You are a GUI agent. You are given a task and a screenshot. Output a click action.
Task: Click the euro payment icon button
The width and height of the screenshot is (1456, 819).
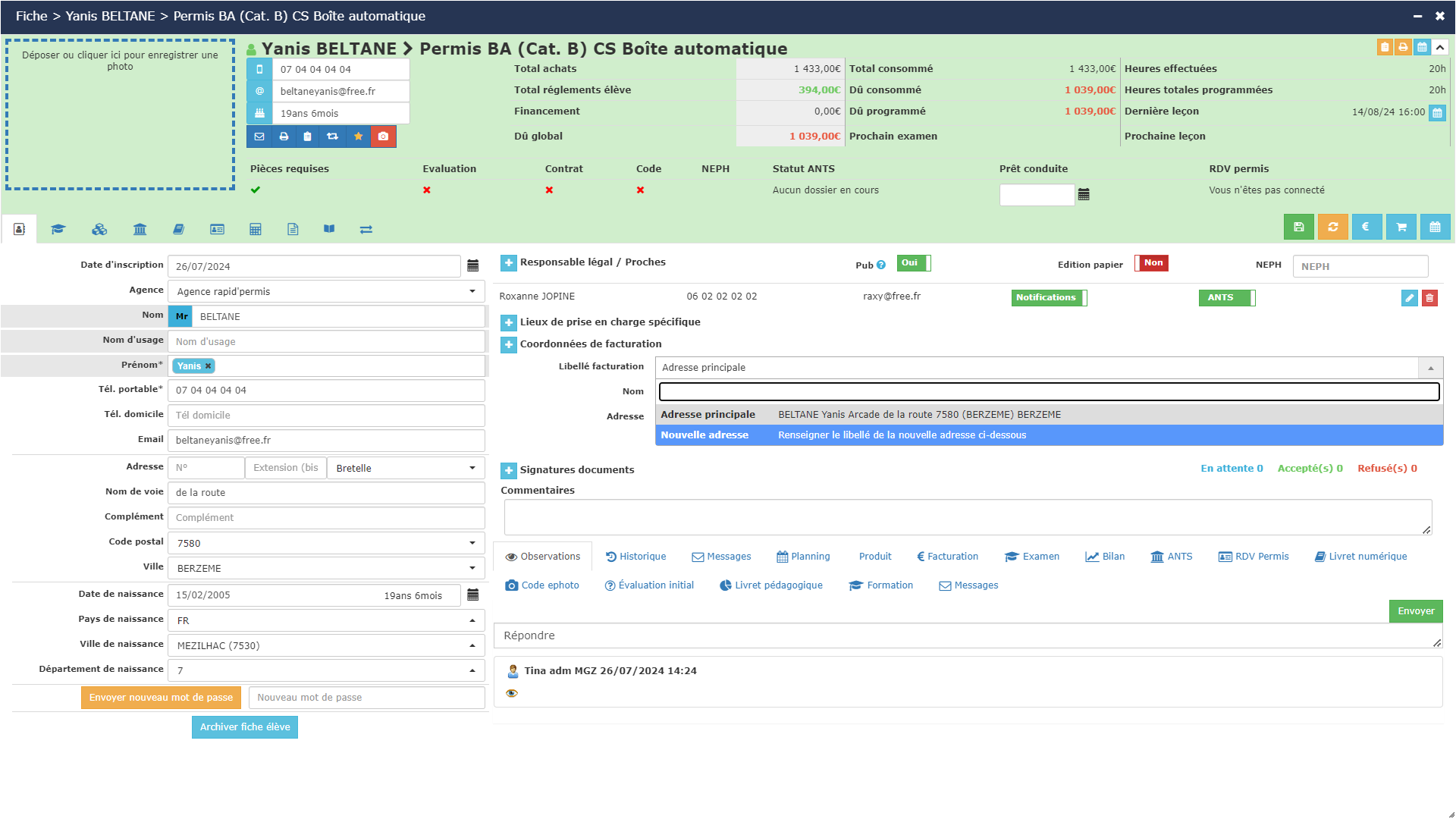pos(1366,227)
